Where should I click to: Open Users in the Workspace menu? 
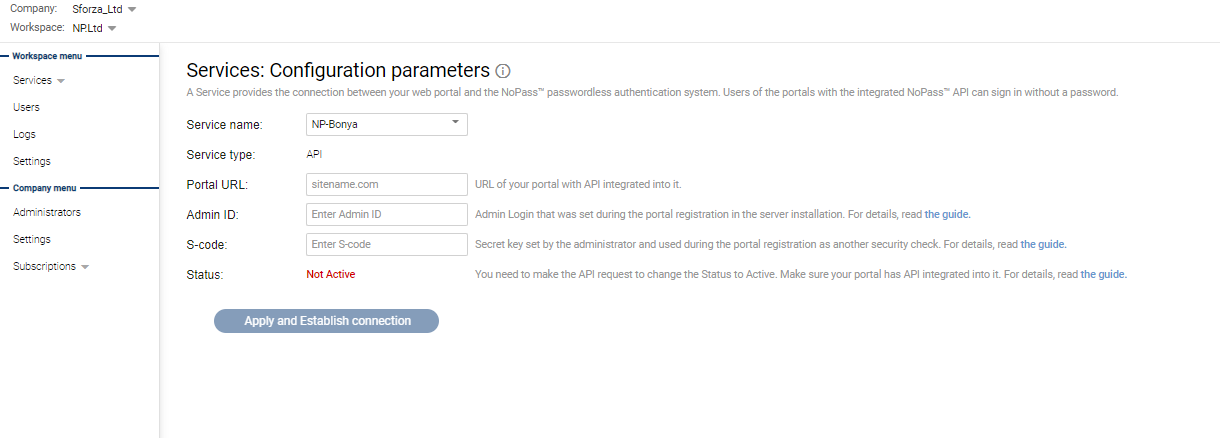(26, 107)
